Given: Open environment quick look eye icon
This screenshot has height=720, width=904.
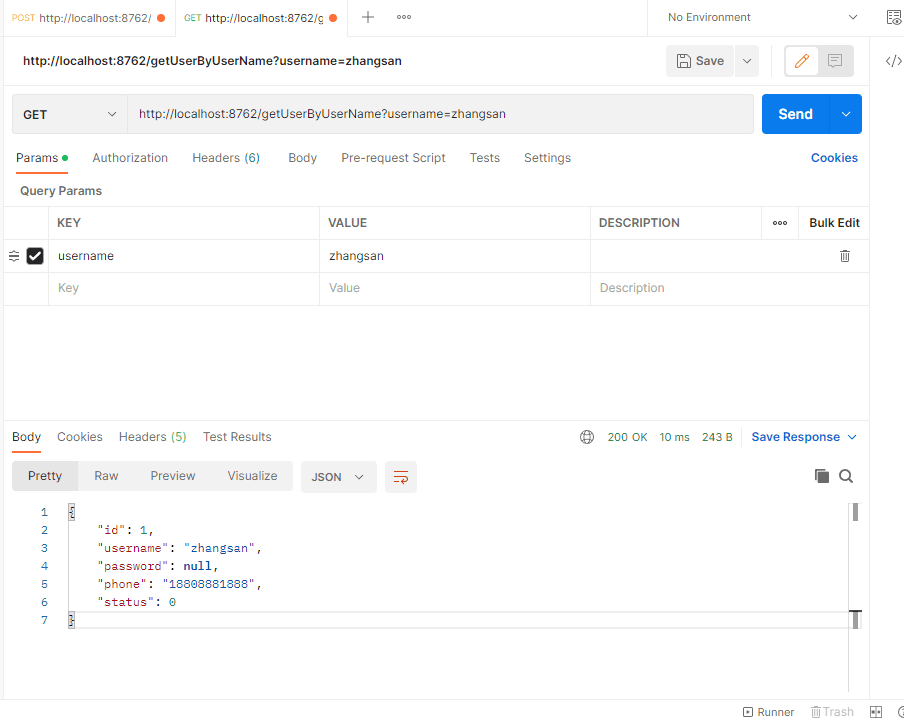Looking at the screenshot, I should [x=894, y=17].
